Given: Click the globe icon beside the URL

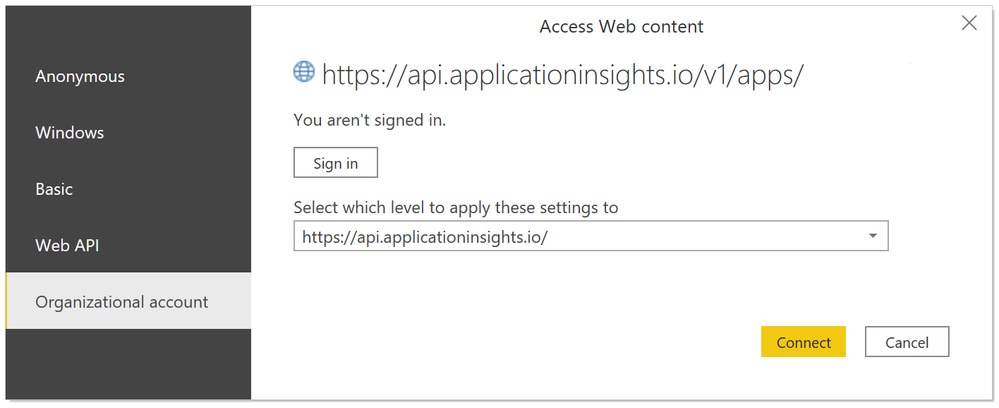Looking at the screenshot, I should click(x=304, y=71).
